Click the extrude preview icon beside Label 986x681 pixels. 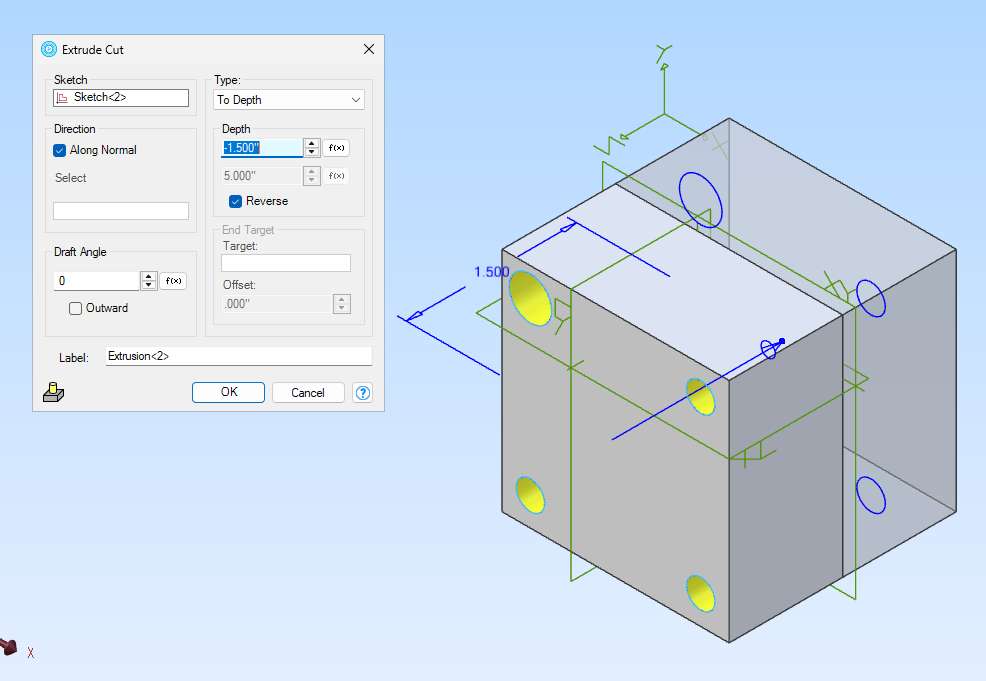pyautogui.click(x=53, y=392)
